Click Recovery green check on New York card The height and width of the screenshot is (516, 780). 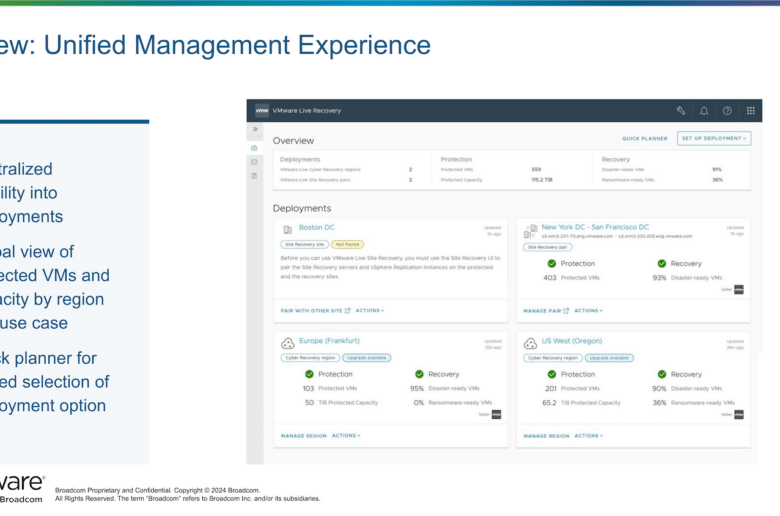pos(662,263)
